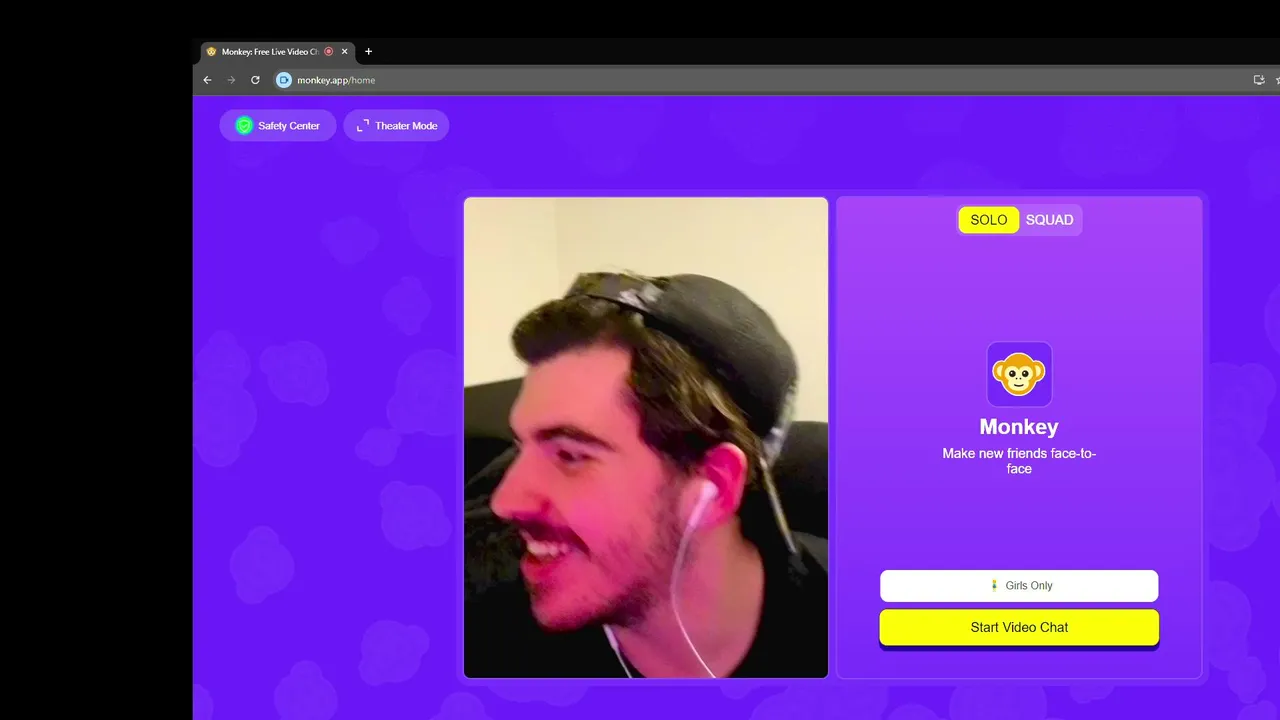Close the Monkey browser tab

pos(345,51)
